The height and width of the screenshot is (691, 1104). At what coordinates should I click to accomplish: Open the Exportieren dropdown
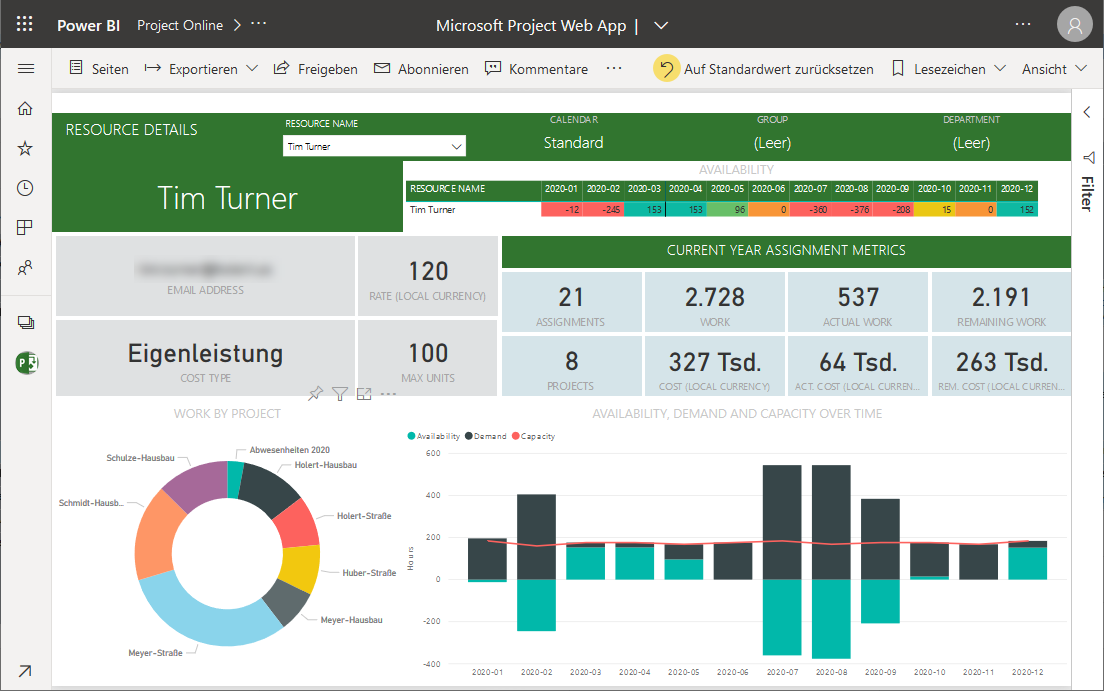coord(201,68)
